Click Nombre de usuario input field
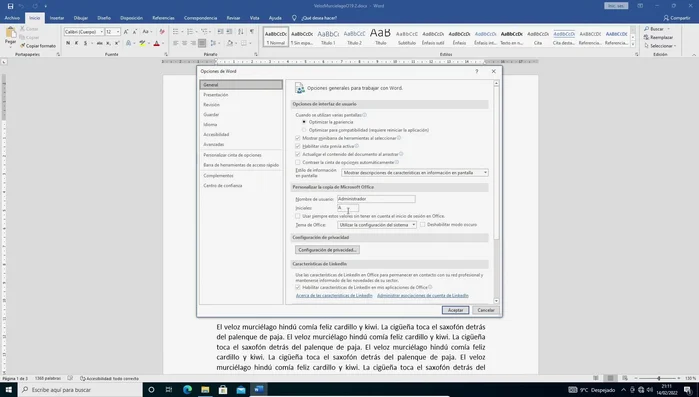Screen dimensions: 699x397 point(376,199)
